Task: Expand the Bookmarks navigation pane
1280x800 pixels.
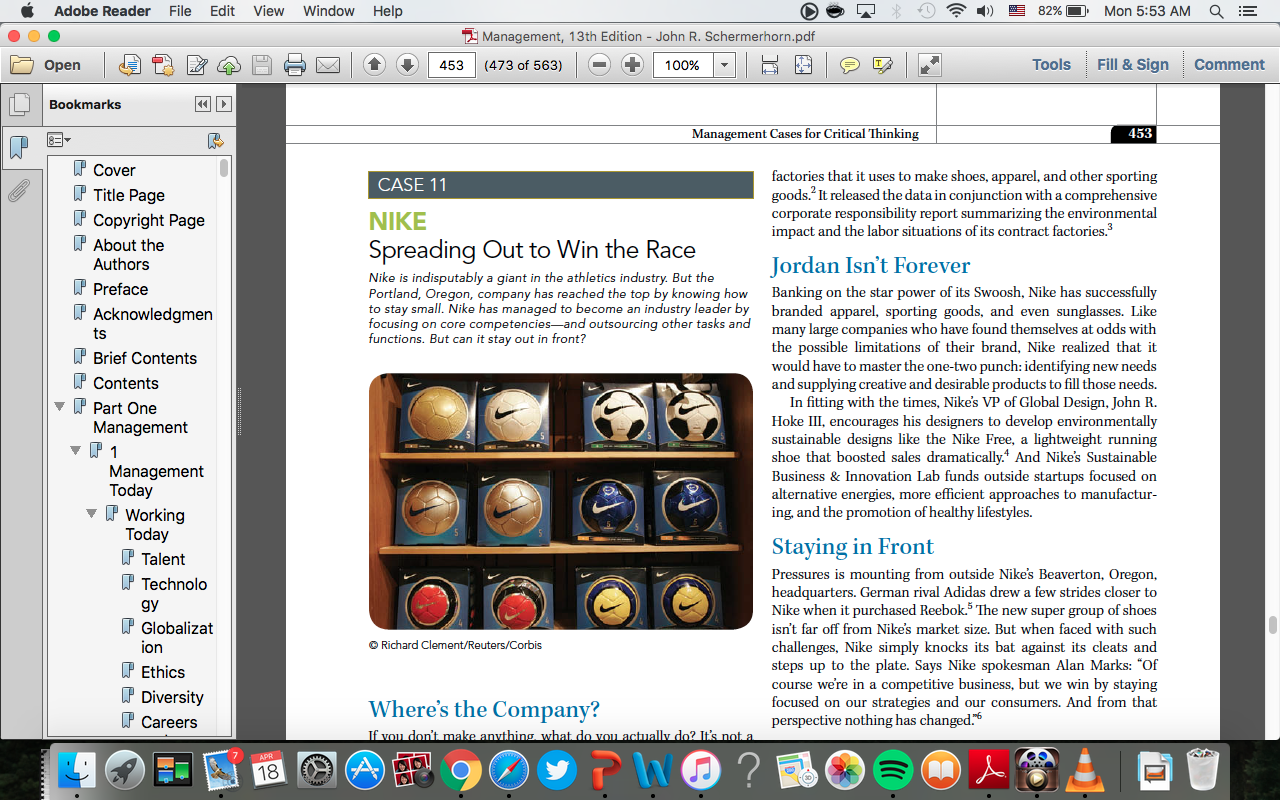Action: coord(224,104)
